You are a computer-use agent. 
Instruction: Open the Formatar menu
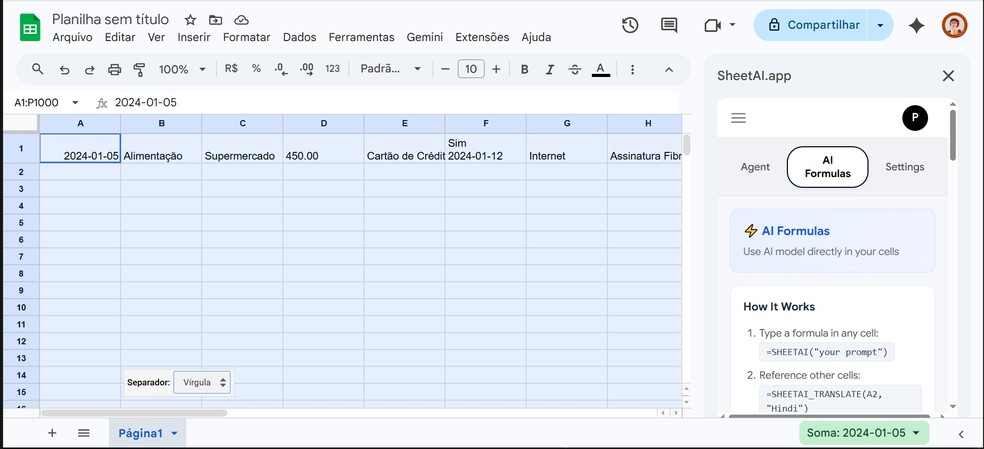pyautogui.click(x=247, y=37)
